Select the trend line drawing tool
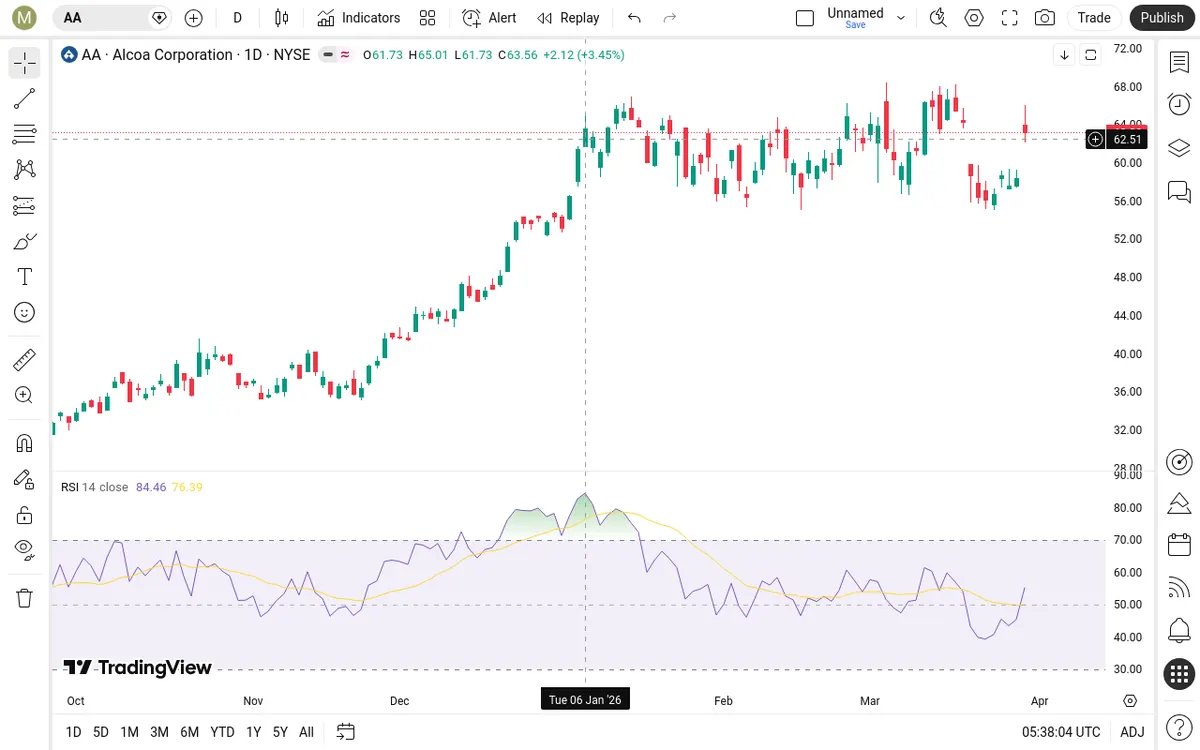 25,98
